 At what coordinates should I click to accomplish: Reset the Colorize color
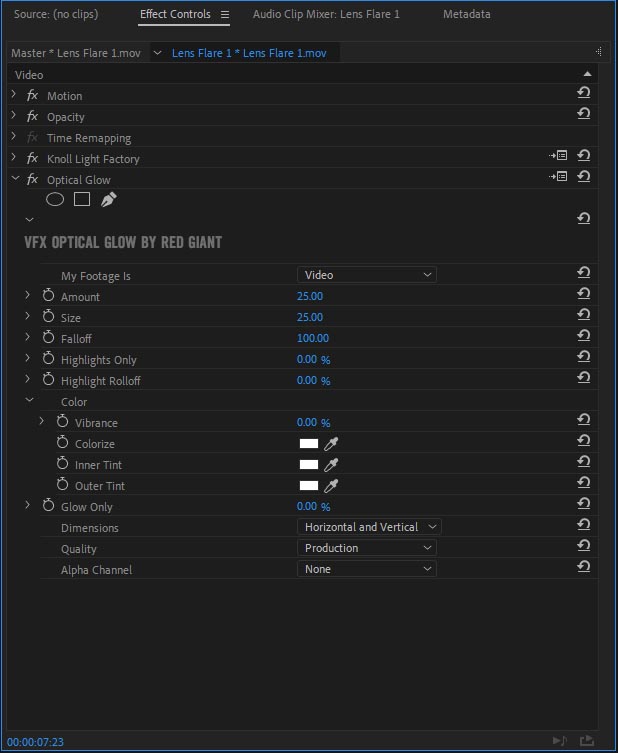583,440
